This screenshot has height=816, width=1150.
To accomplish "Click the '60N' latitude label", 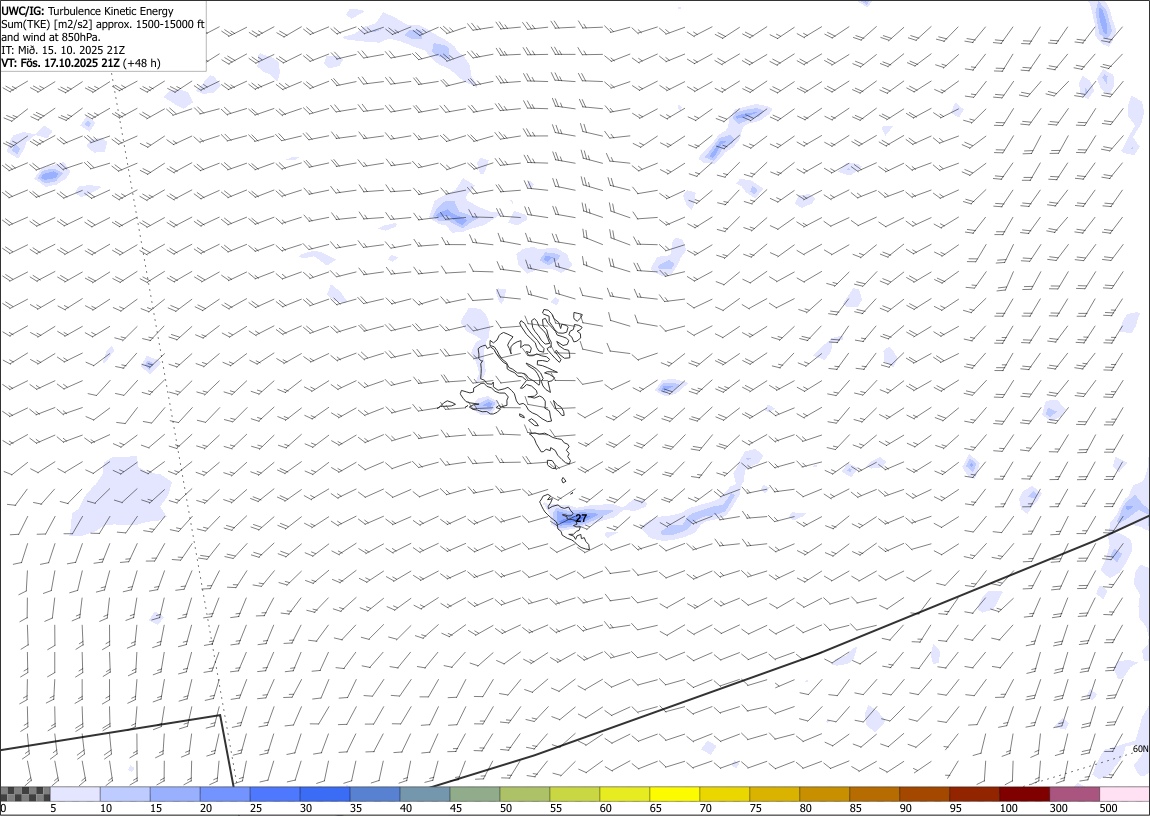I will pos(1140,749).
